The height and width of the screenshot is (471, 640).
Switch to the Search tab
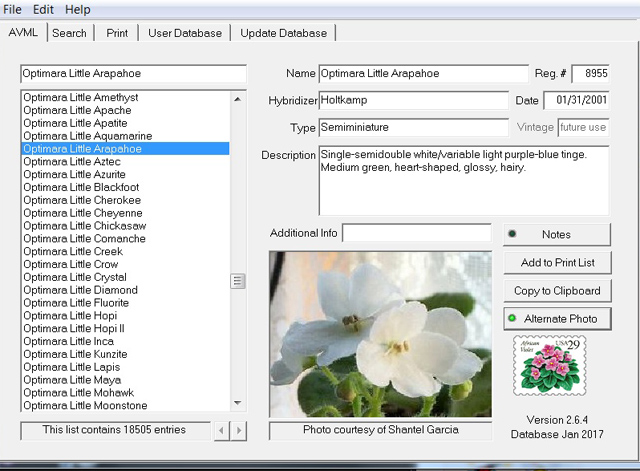pos(69,33)
